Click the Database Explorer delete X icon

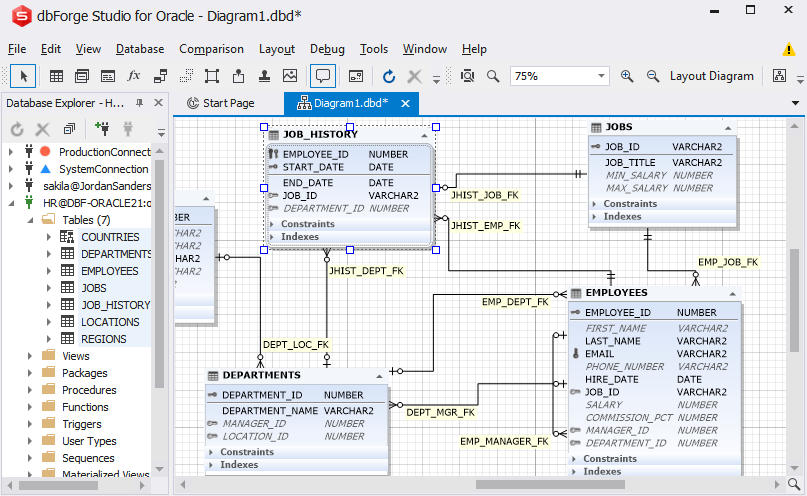(43, 129)
